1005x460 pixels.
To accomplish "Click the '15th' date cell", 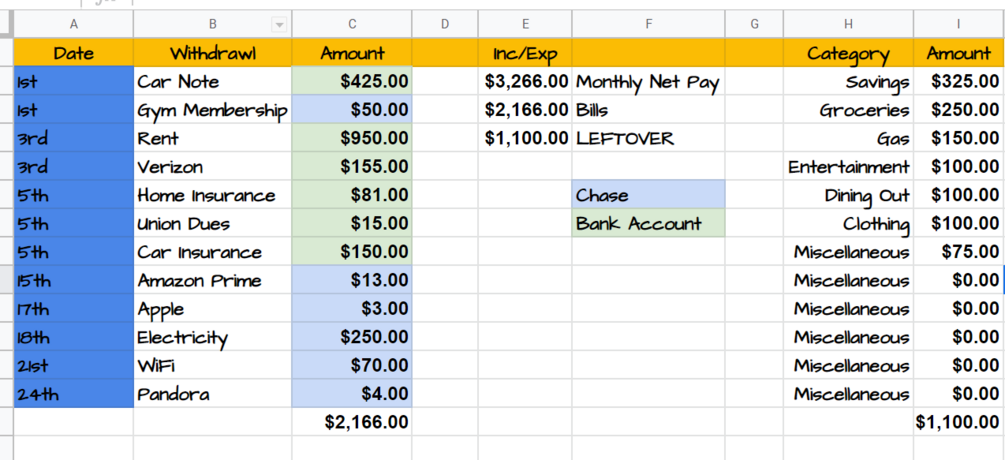I will [74, 280].
